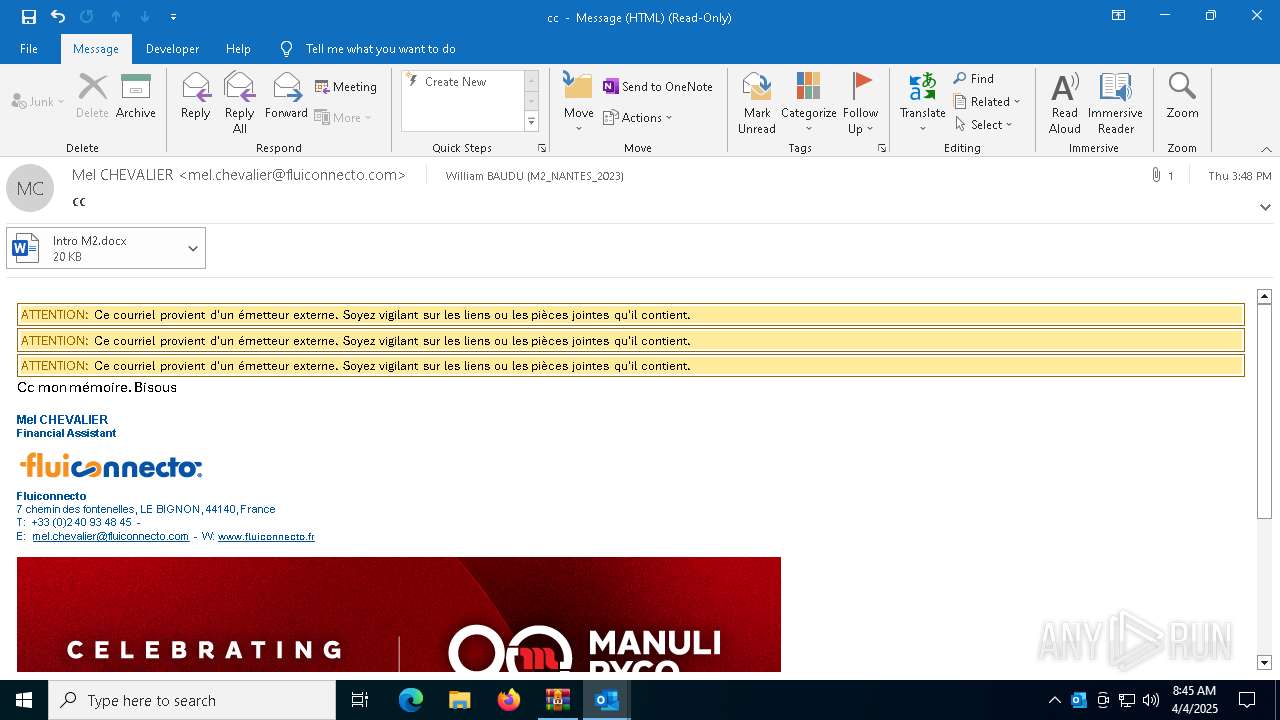Open the Related dropdown
Viewport: 1280px width, 720px height.
click(987, 102)
